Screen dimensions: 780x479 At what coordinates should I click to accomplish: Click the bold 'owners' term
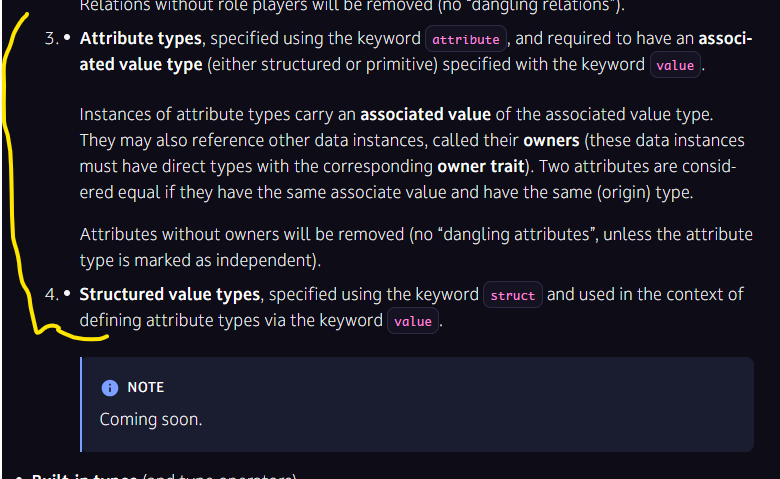(551, 140)
